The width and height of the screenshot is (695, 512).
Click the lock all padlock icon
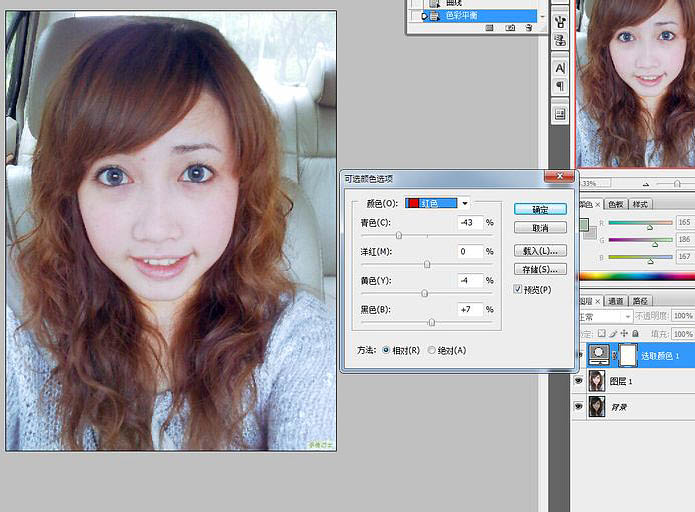pos(635,333)
